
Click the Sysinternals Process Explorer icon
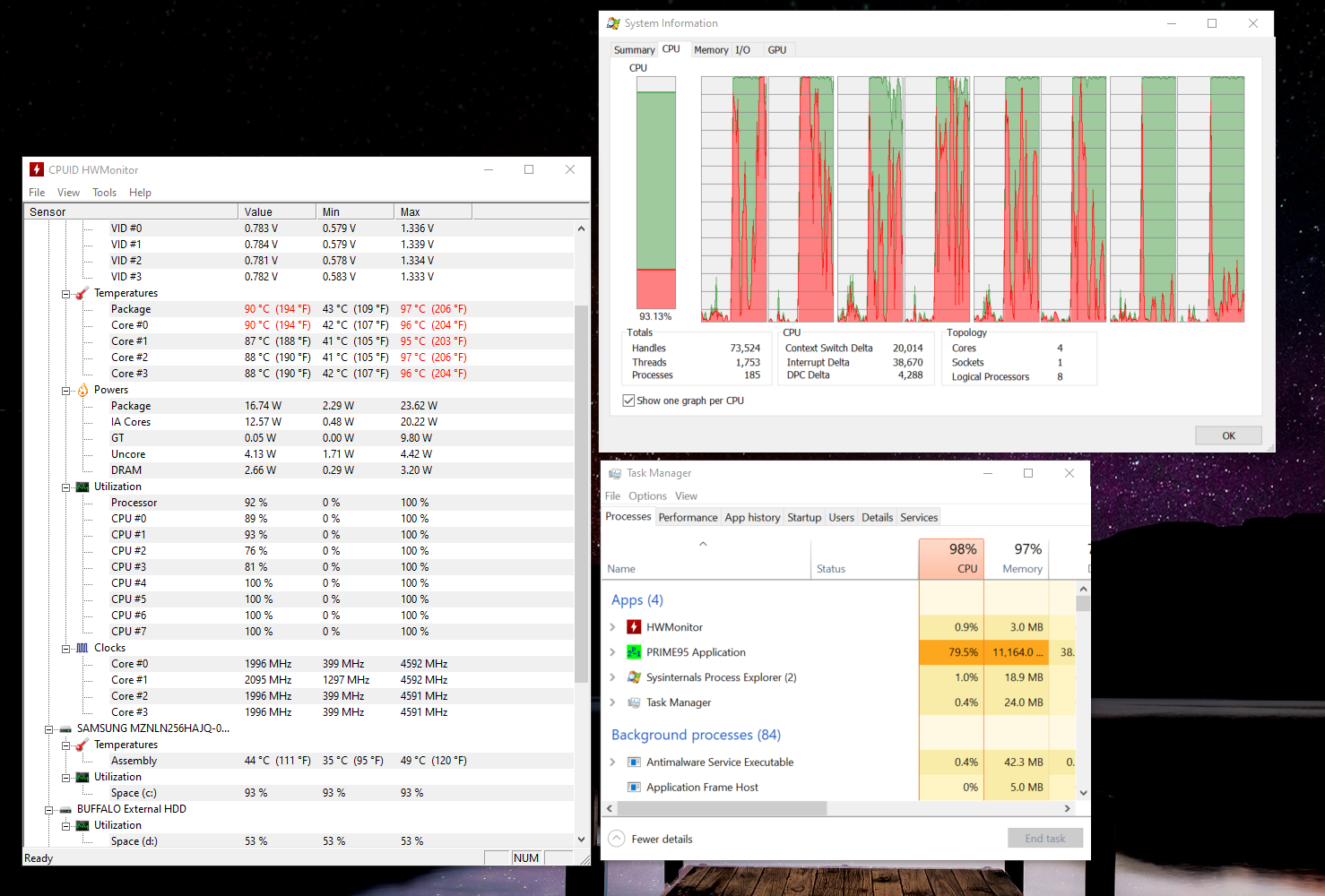point(634,677)
